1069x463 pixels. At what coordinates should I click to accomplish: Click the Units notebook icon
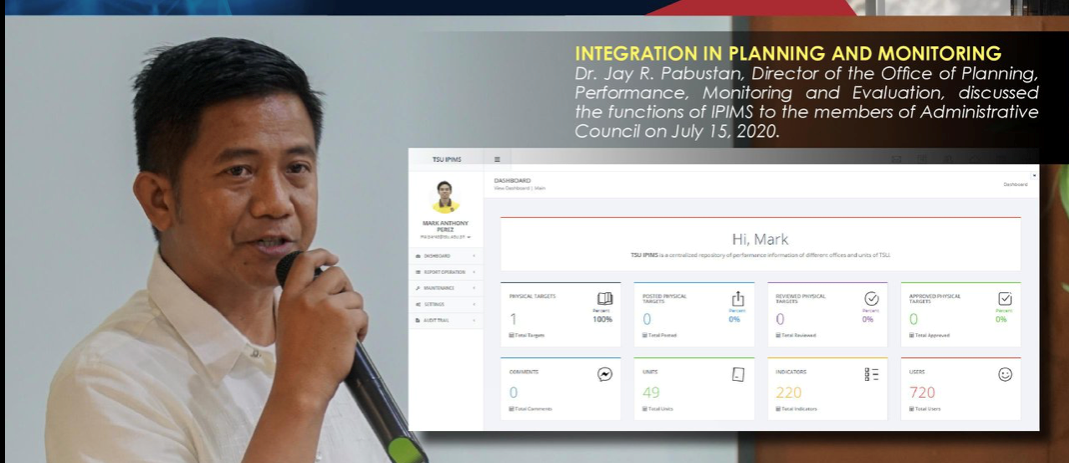(738, 374)
